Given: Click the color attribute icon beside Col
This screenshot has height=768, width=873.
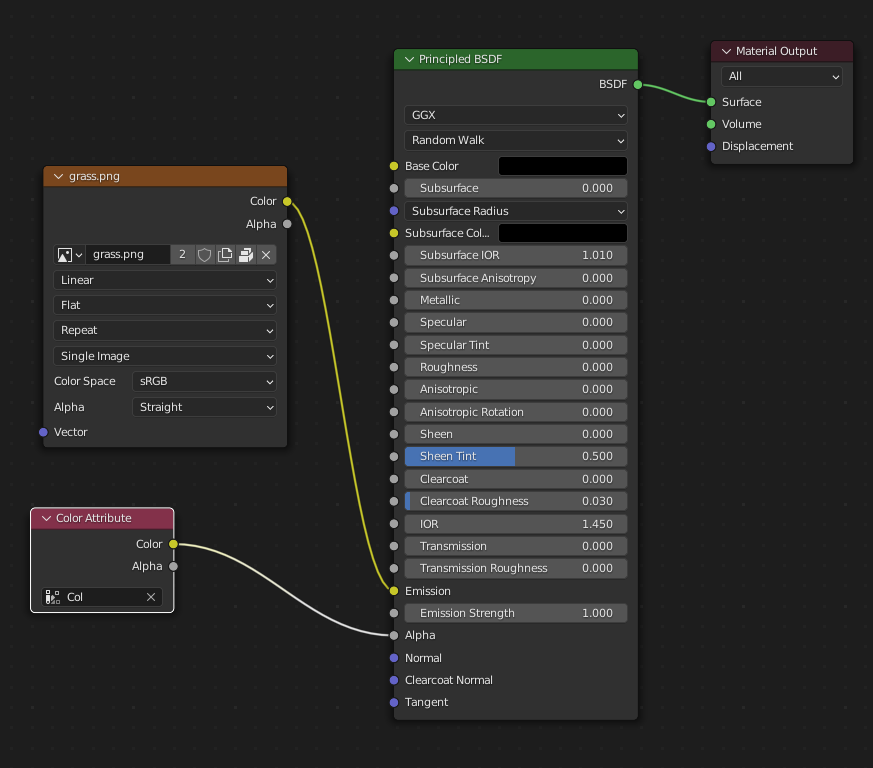Looking at the screenshot, I should point(53,597).
